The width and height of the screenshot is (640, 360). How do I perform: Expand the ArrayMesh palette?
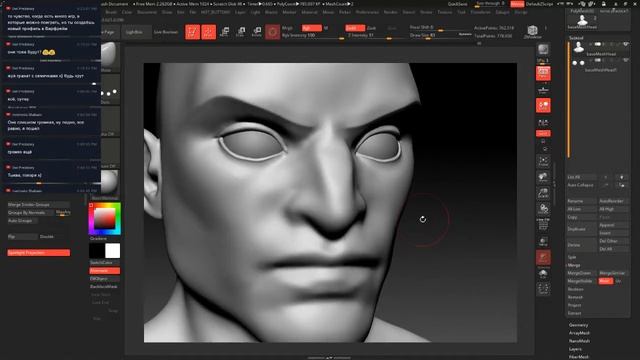pos(579,333)
